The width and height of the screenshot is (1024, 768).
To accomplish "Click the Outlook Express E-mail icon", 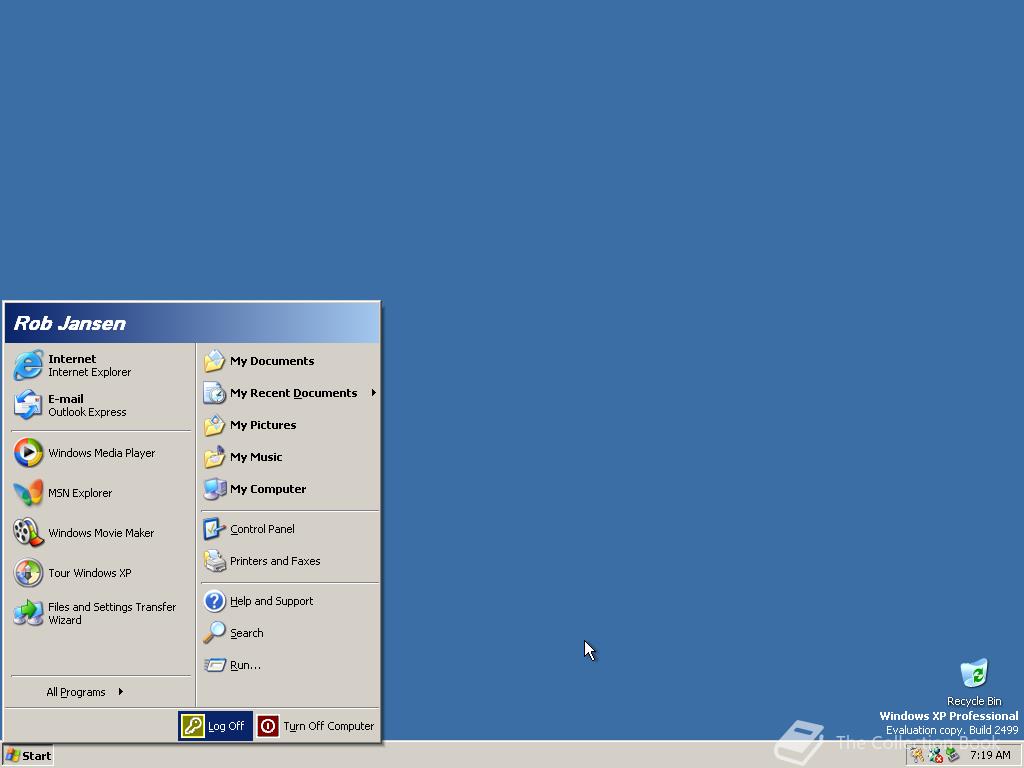I will coord(28,405).
